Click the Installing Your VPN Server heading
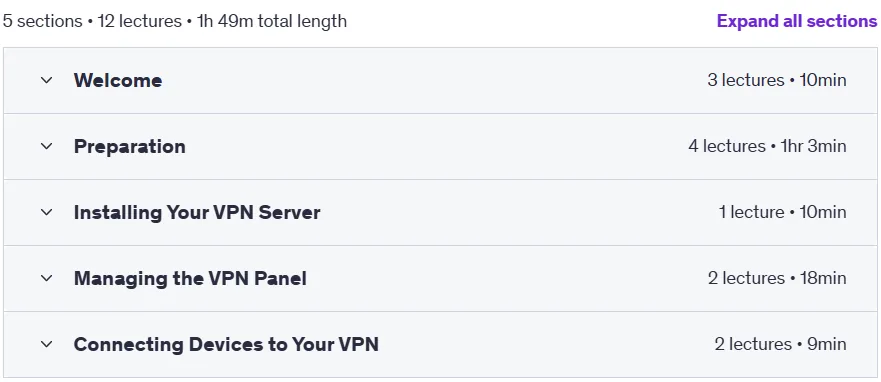The width and height of the screenshot is (881, 382). 197,212
